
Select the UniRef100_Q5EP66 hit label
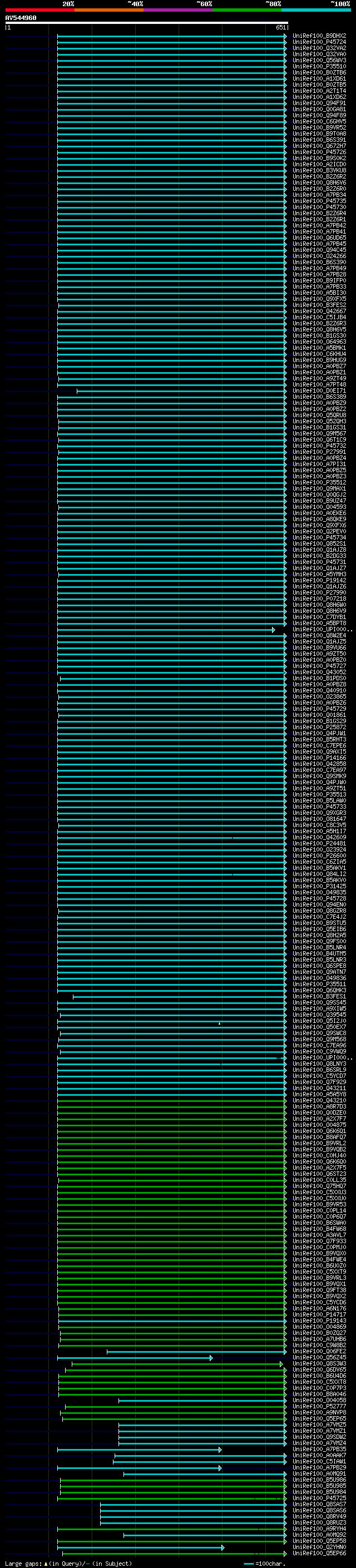(319, 1554)
